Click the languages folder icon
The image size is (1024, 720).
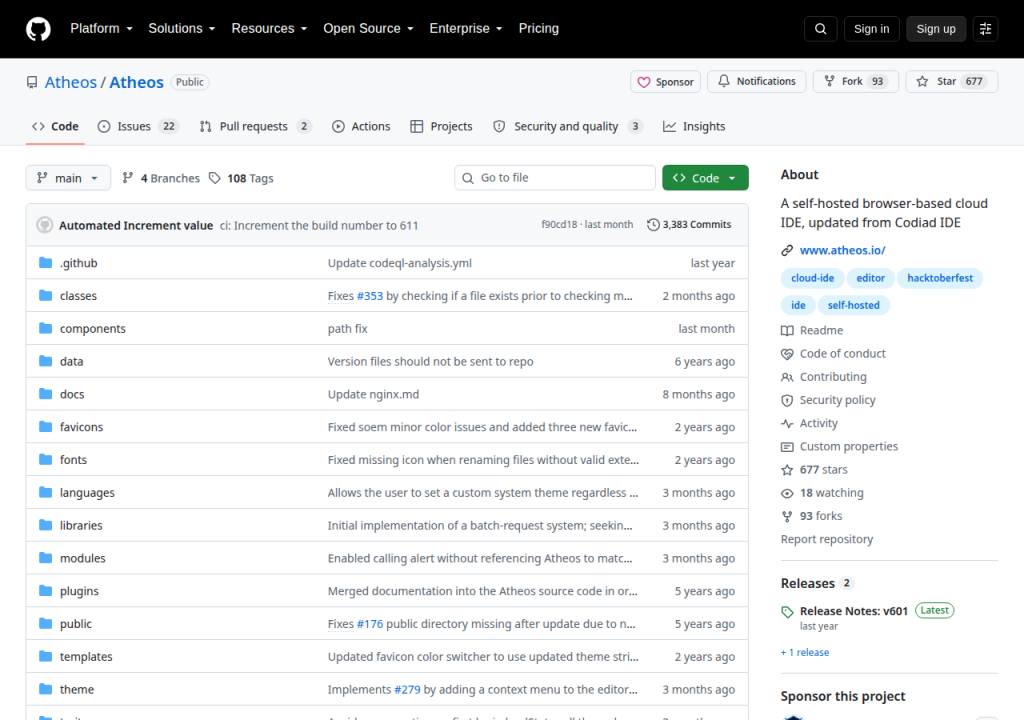(45, 492)
